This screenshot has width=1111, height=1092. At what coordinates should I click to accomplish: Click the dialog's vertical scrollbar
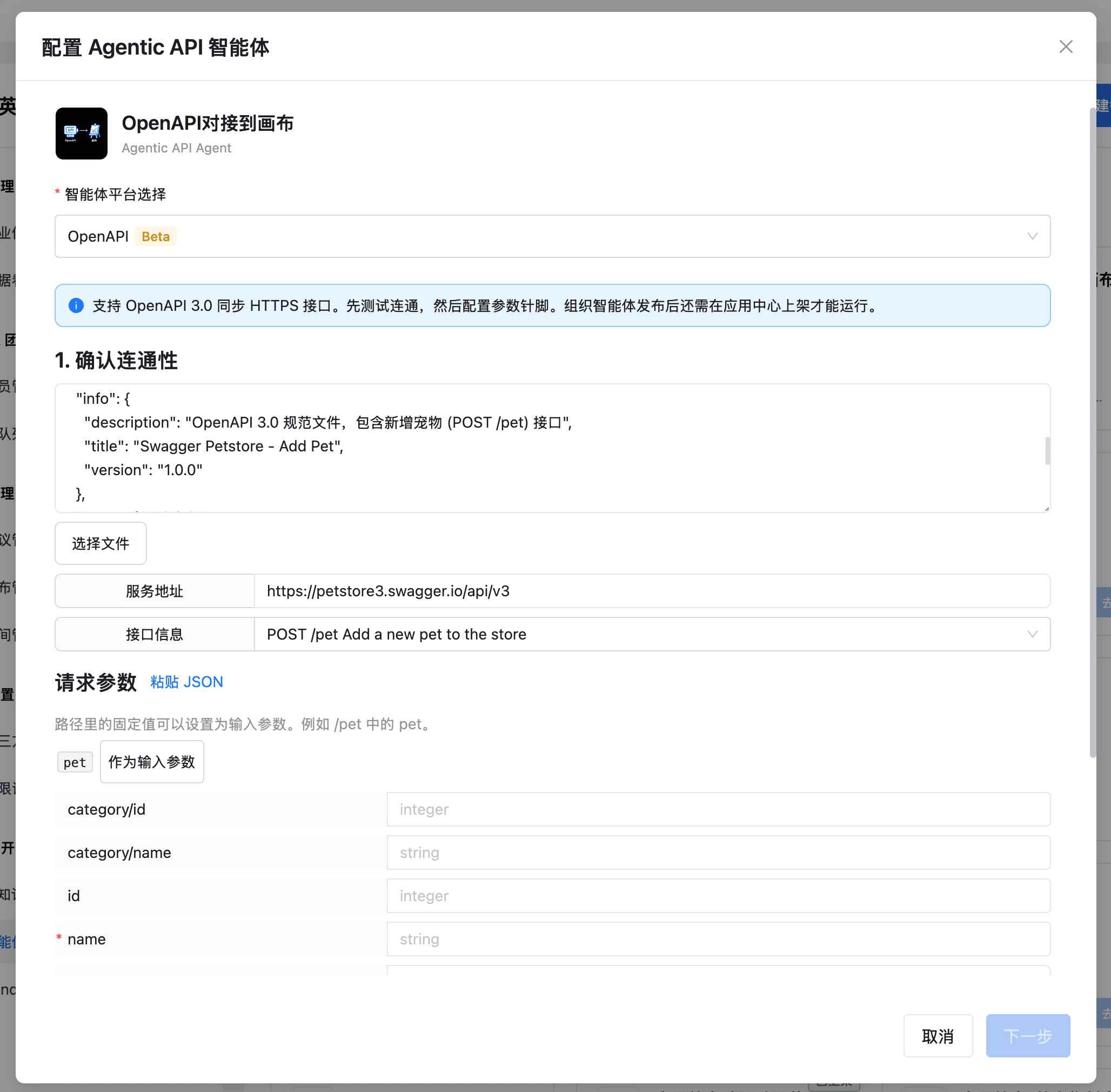(x=1093, y=433)
